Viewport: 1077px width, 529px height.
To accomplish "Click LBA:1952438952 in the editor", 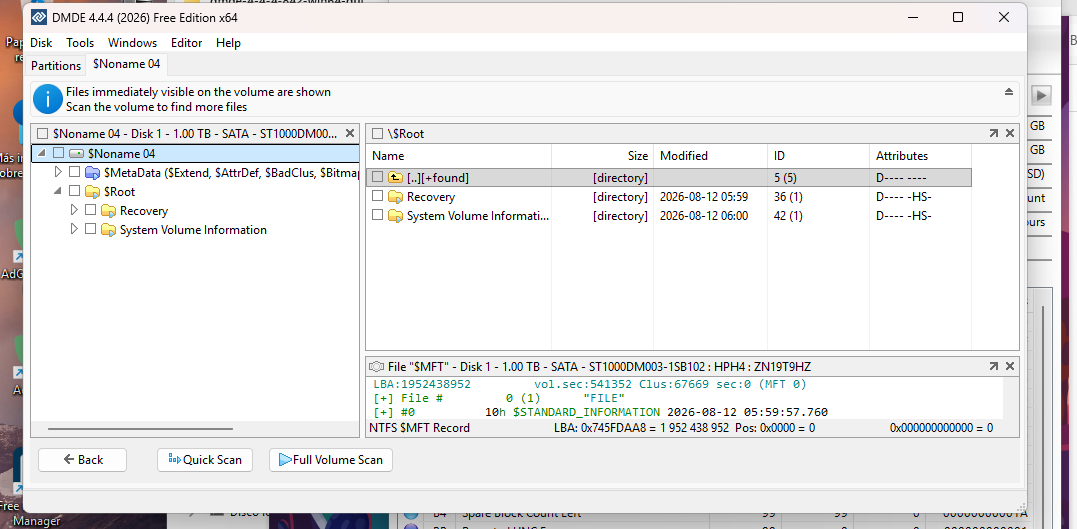I will [422, 384].
